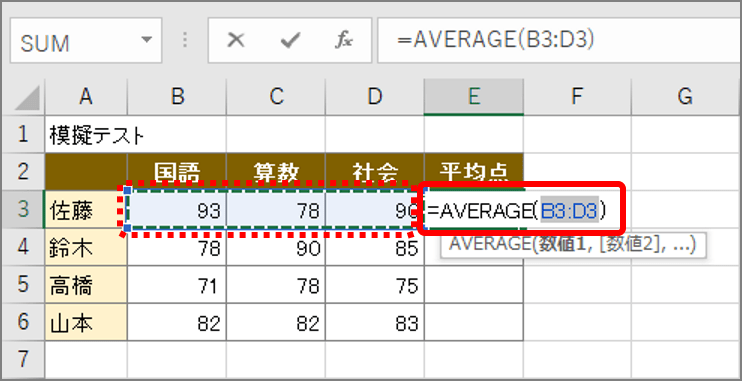Open Insert Function via the fx icon

coord(344,41)
